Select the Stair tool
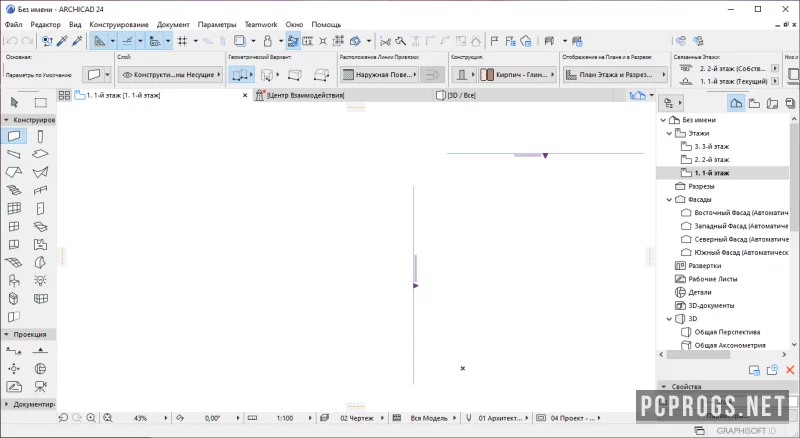The height and width of the screenshot is (438, 800). [14, 190]
